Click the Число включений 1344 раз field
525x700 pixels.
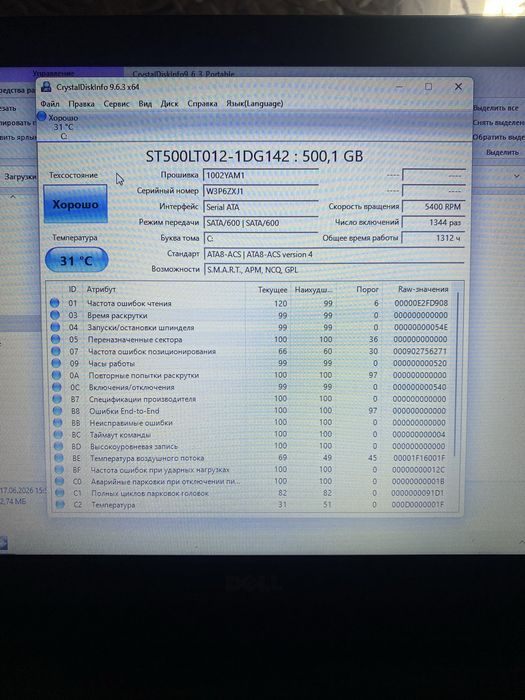(x=433, y=222)
